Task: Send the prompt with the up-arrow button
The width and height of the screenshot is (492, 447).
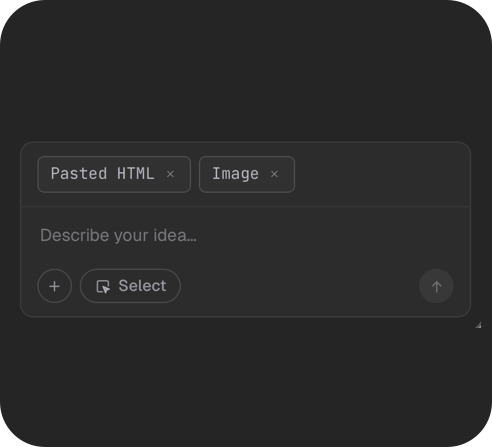Action: (436, 286)
